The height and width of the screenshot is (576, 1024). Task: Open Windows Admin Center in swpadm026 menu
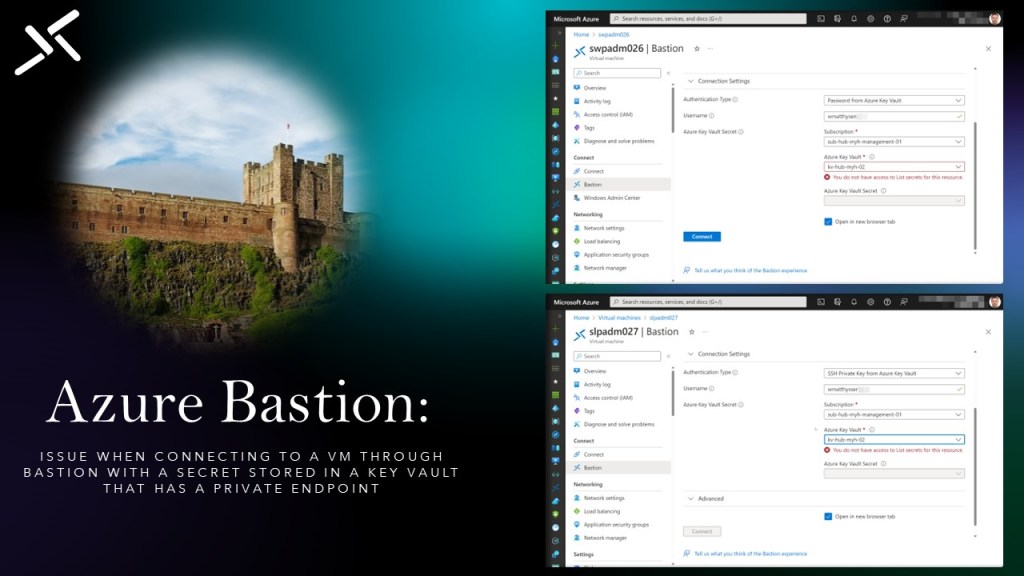tap(611, 198)
